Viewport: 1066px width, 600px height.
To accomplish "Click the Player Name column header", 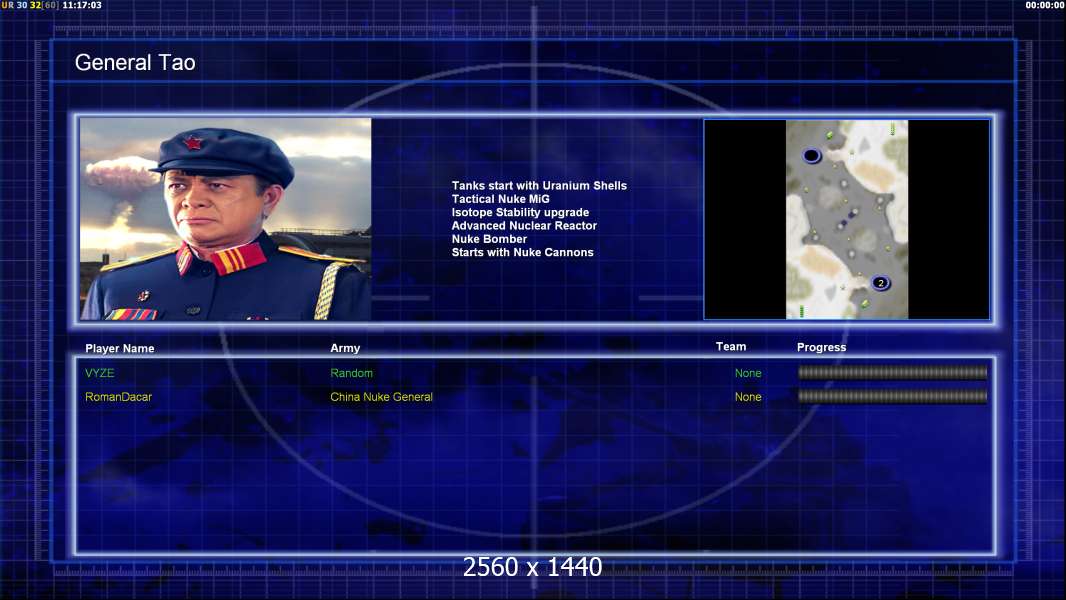I will tap(119, 349).
